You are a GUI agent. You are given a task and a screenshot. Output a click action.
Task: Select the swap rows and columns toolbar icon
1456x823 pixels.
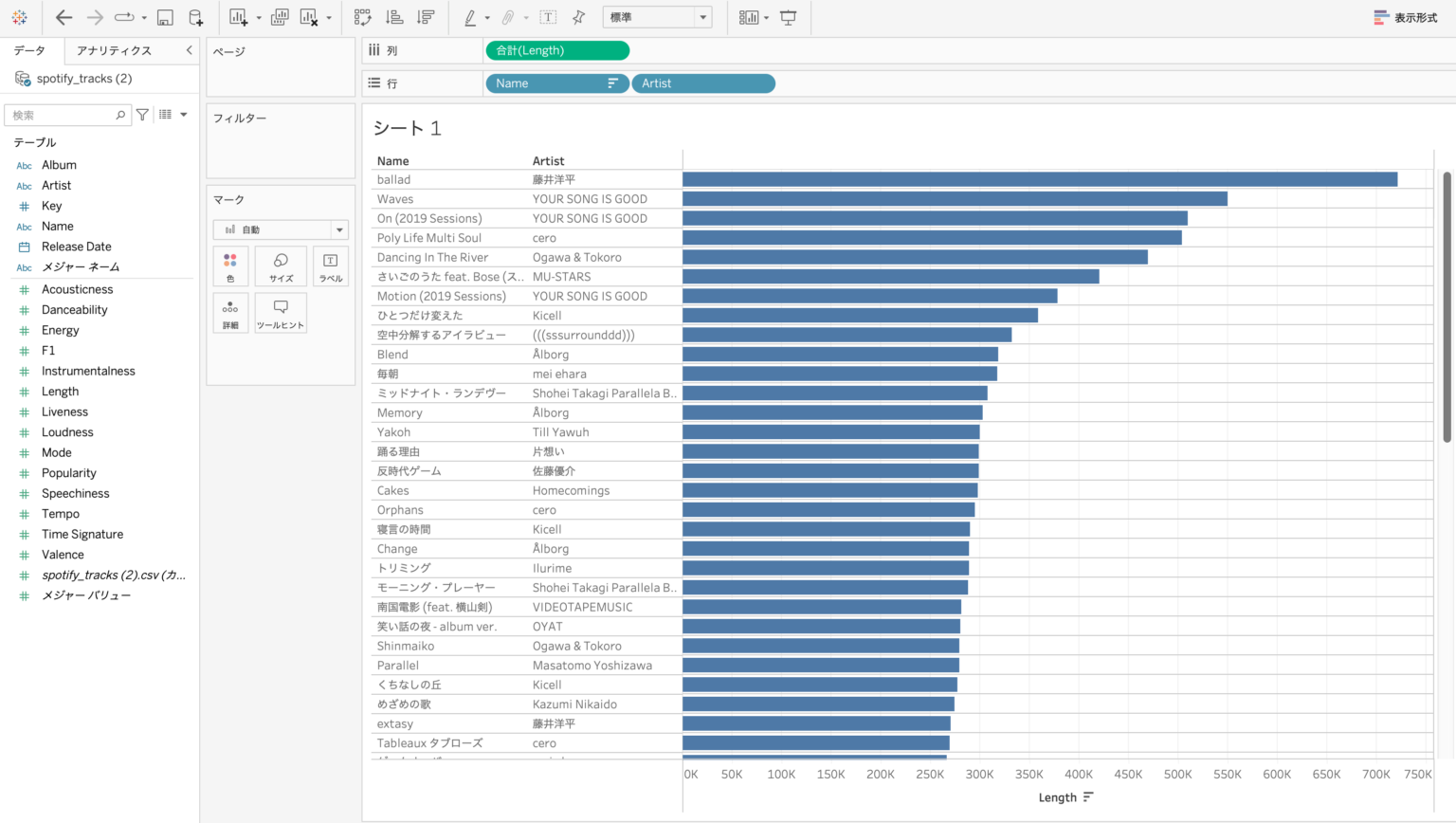[x=363, y=17]
